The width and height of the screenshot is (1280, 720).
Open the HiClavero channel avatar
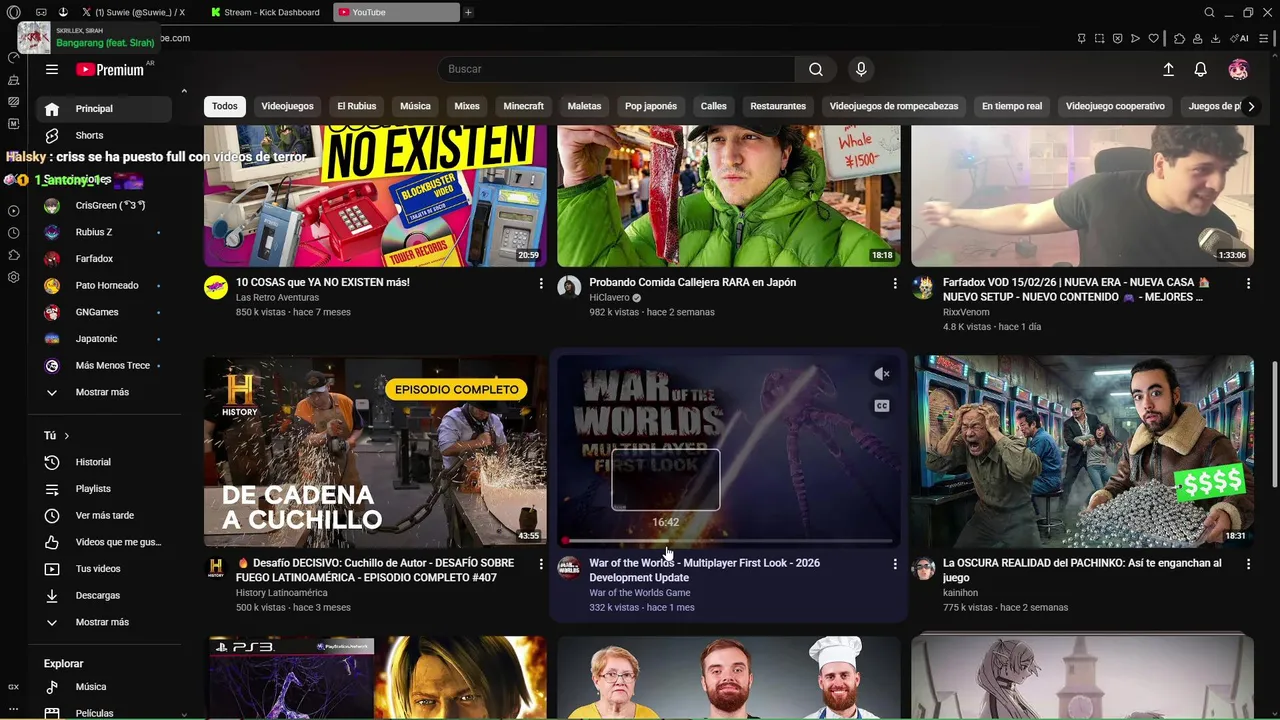click(x=569, y=288)
